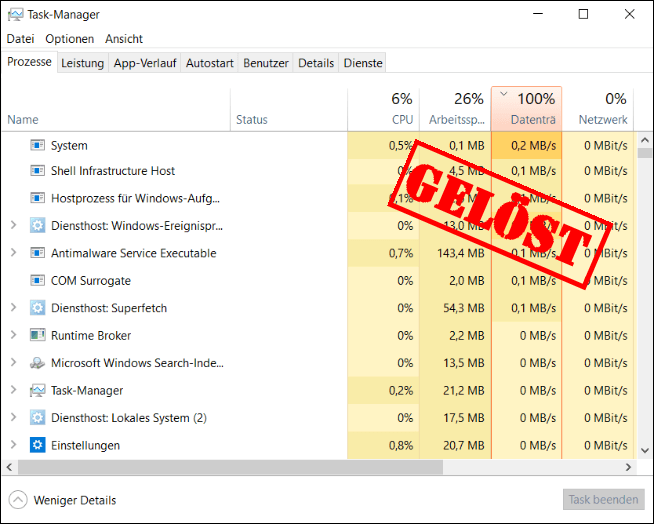Click the Einstellungen blue gear icon
This screenshot has width=654, height=524.
tap(38, 445)
